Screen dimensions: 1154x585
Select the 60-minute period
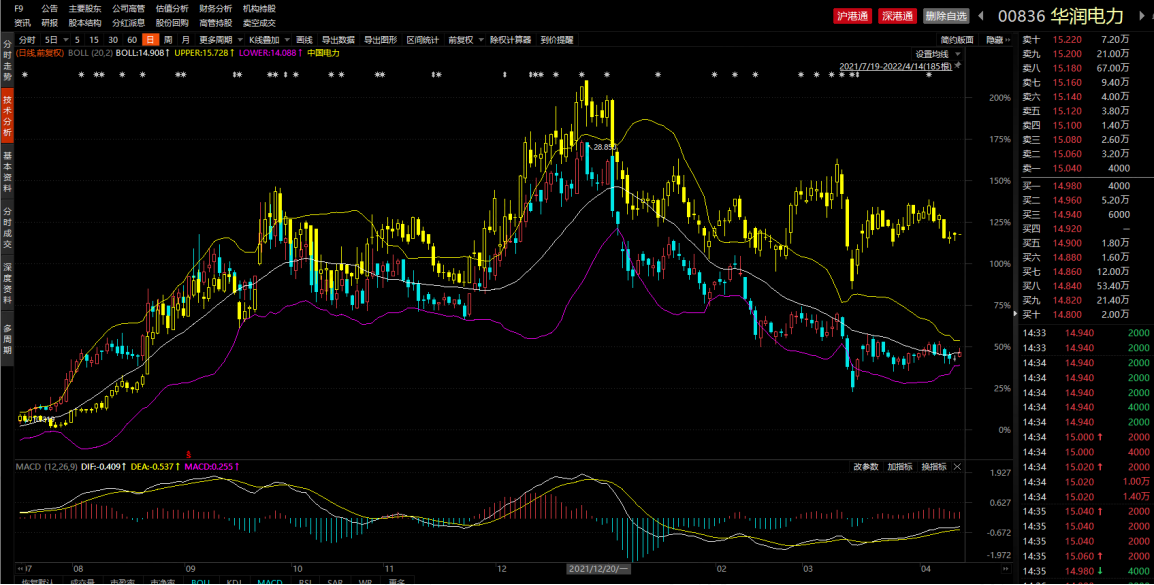coord(132,40)
